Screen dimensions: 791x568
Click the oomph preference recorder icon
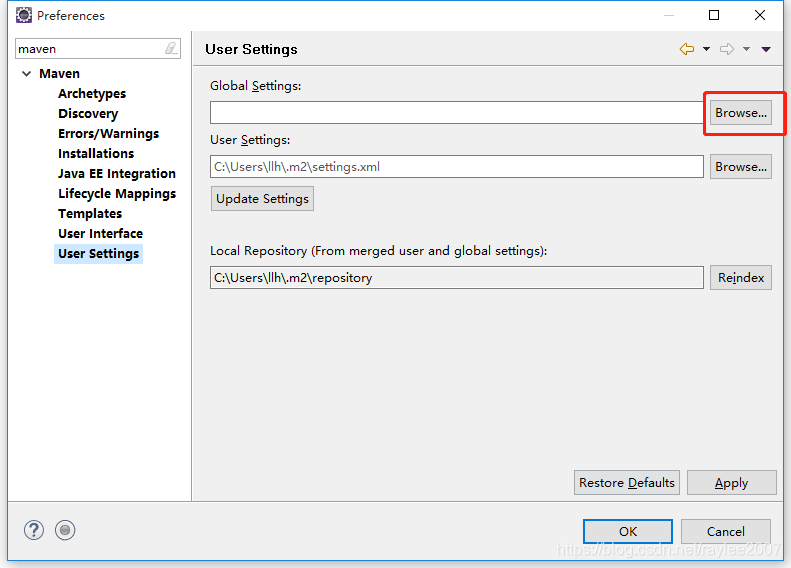[x=65, y=530]
